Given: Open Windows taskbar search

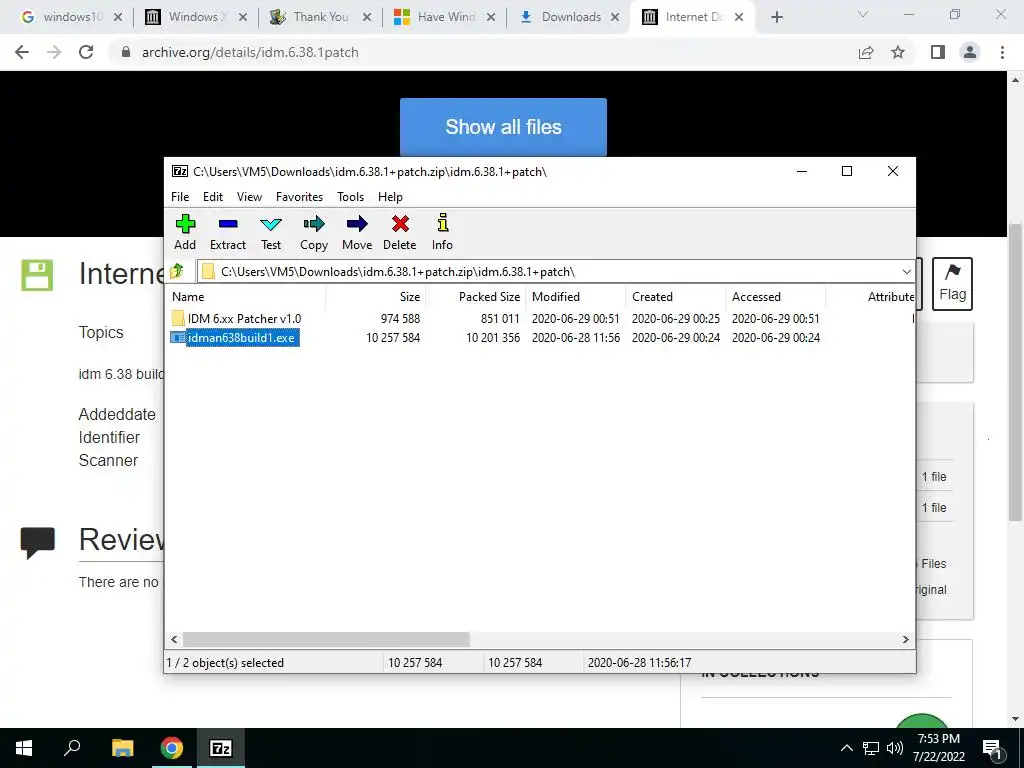Looking at the screenshot, I should (x=72, y=748).
